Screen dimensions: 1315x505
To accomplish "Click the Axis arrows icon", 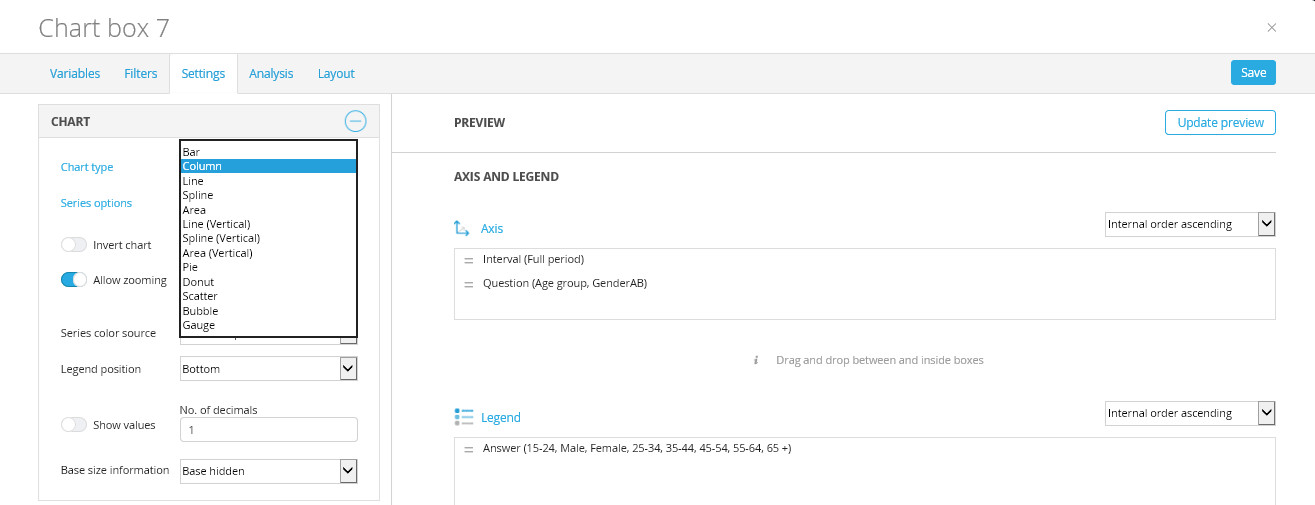I will tap(462, 228).
